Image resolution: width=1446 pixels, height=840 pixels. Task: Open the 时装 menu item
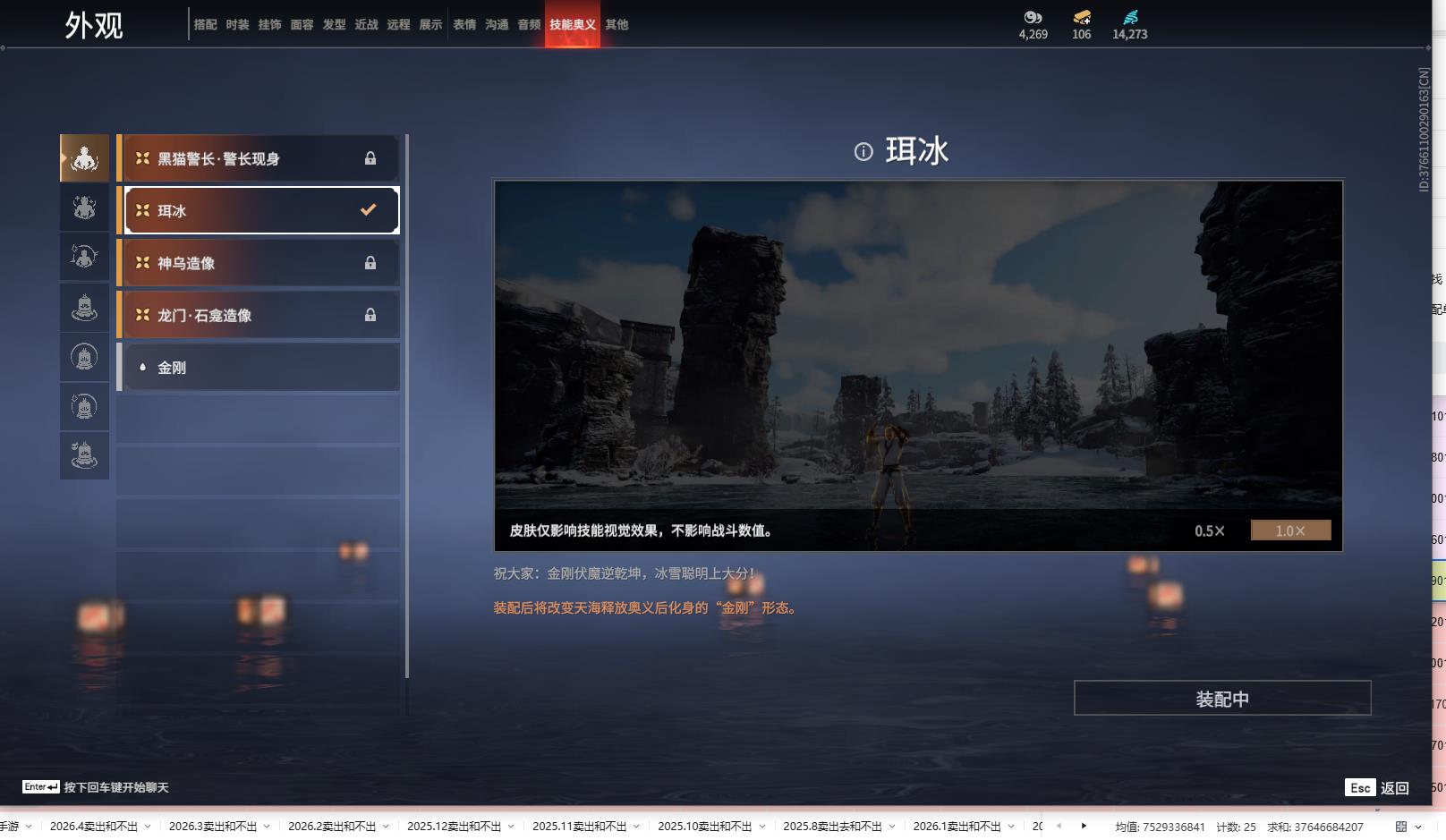coord(237,25)
